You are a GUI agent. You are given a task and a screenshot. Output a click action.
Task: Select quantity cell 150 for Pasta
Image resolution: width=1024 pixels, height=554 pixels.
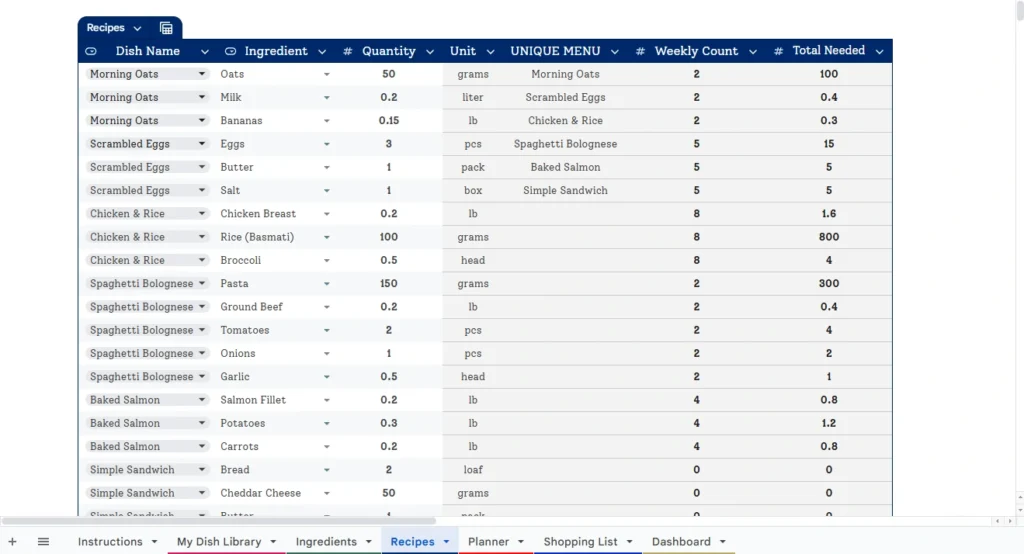point(389,284)
